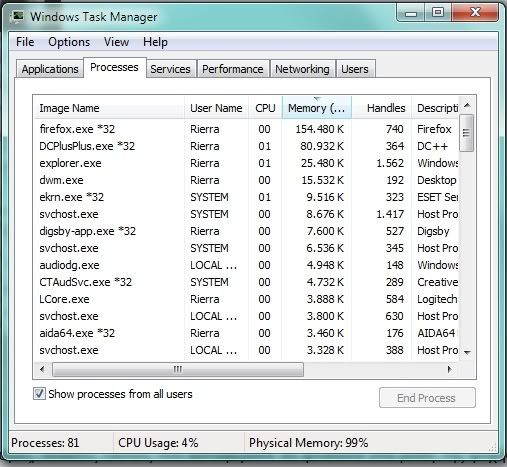The height and width of the screenshot is (467, 507).
Task: Sort by Memory column header
Action: (x=317, y=108)
